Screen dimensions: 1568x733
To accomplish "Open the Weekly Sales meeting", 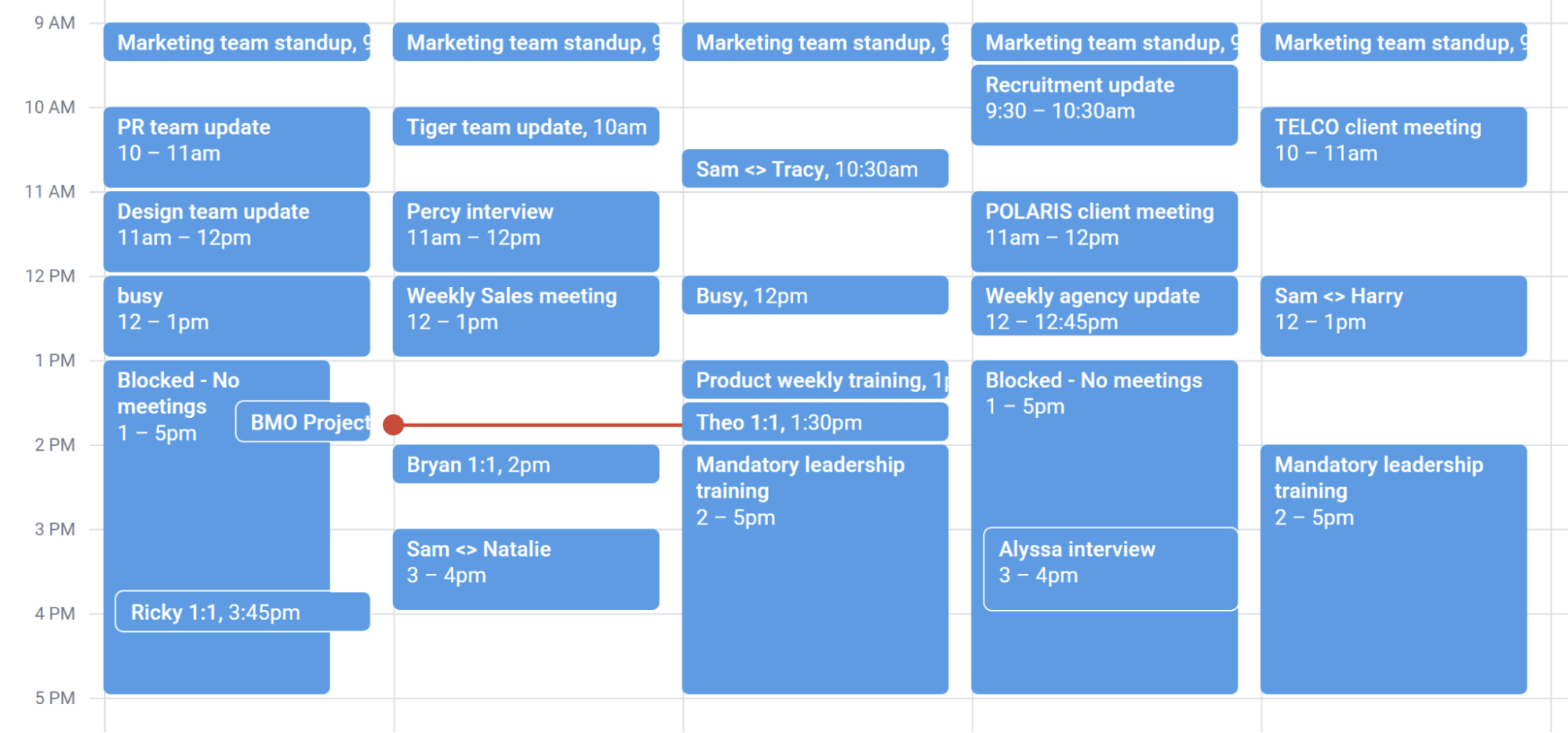I will pyautogui.click(x=526, y=315).
